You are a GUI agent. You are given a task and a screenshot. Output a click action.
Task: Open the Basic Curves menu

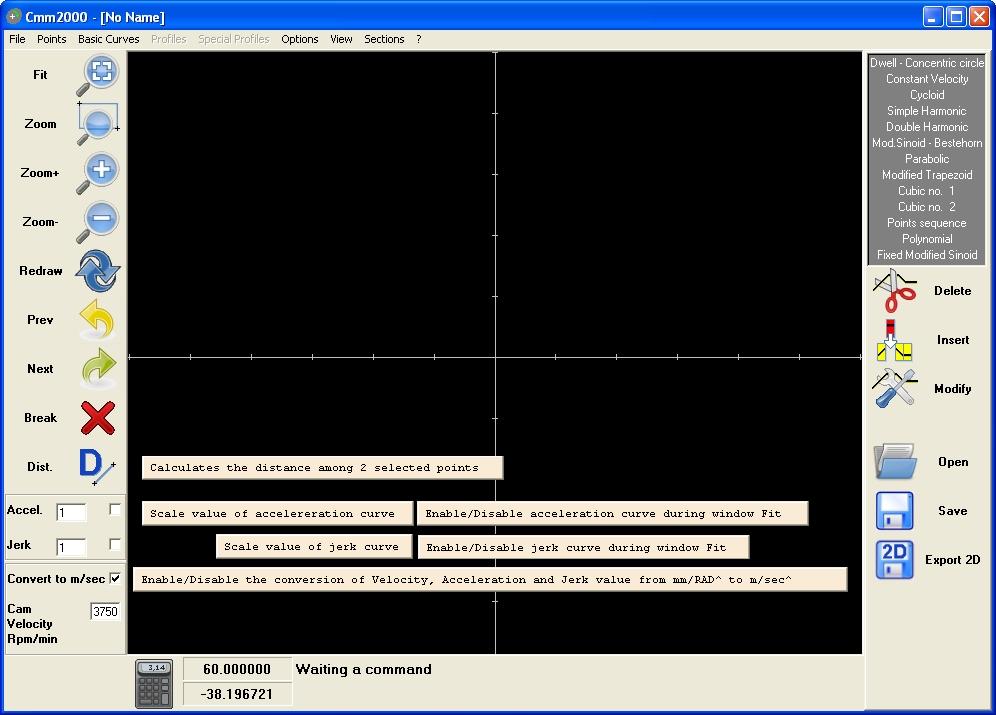109,39
